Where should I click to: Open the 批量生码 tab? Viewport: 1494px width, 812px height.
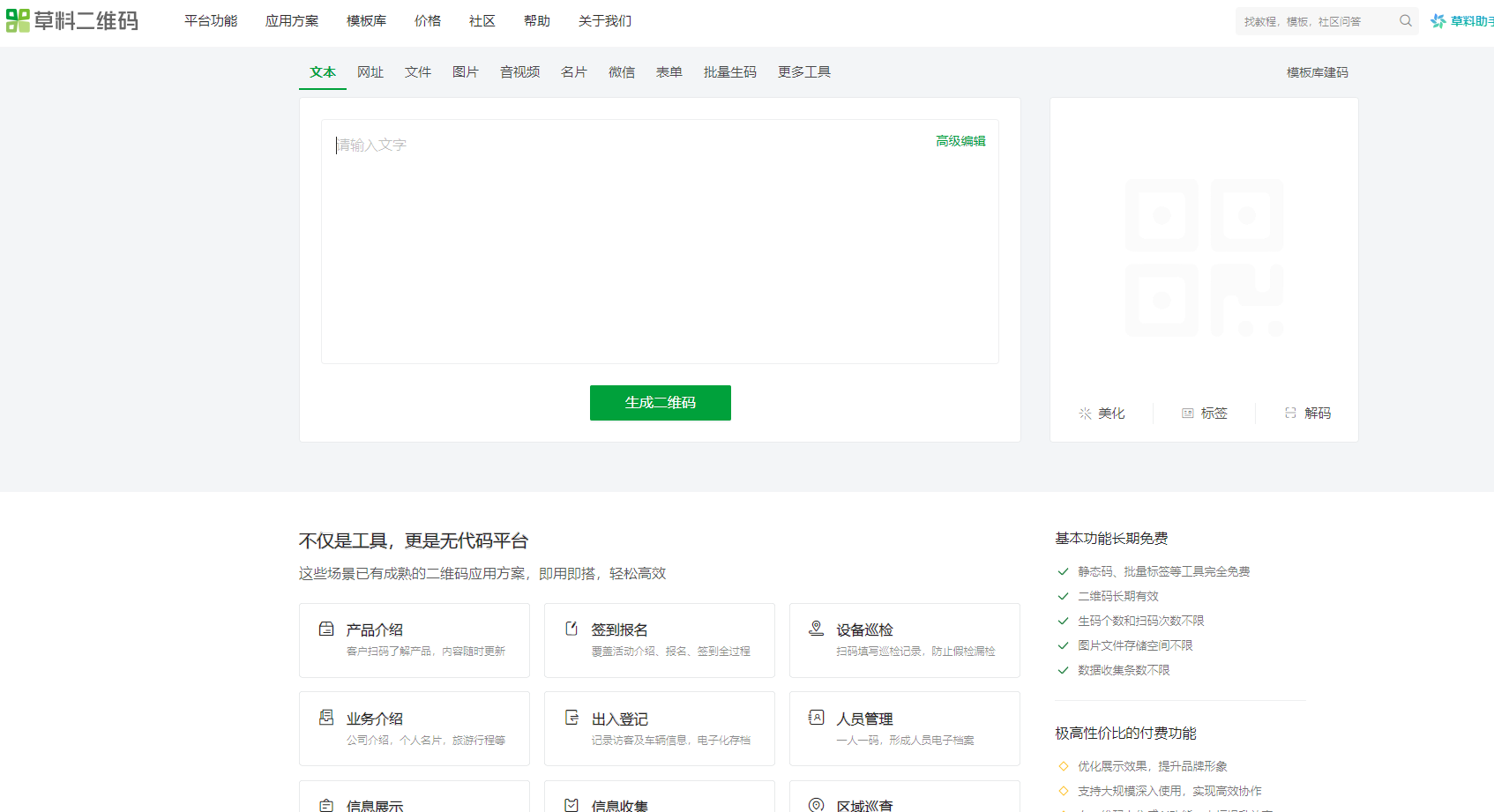click(729, 71)
